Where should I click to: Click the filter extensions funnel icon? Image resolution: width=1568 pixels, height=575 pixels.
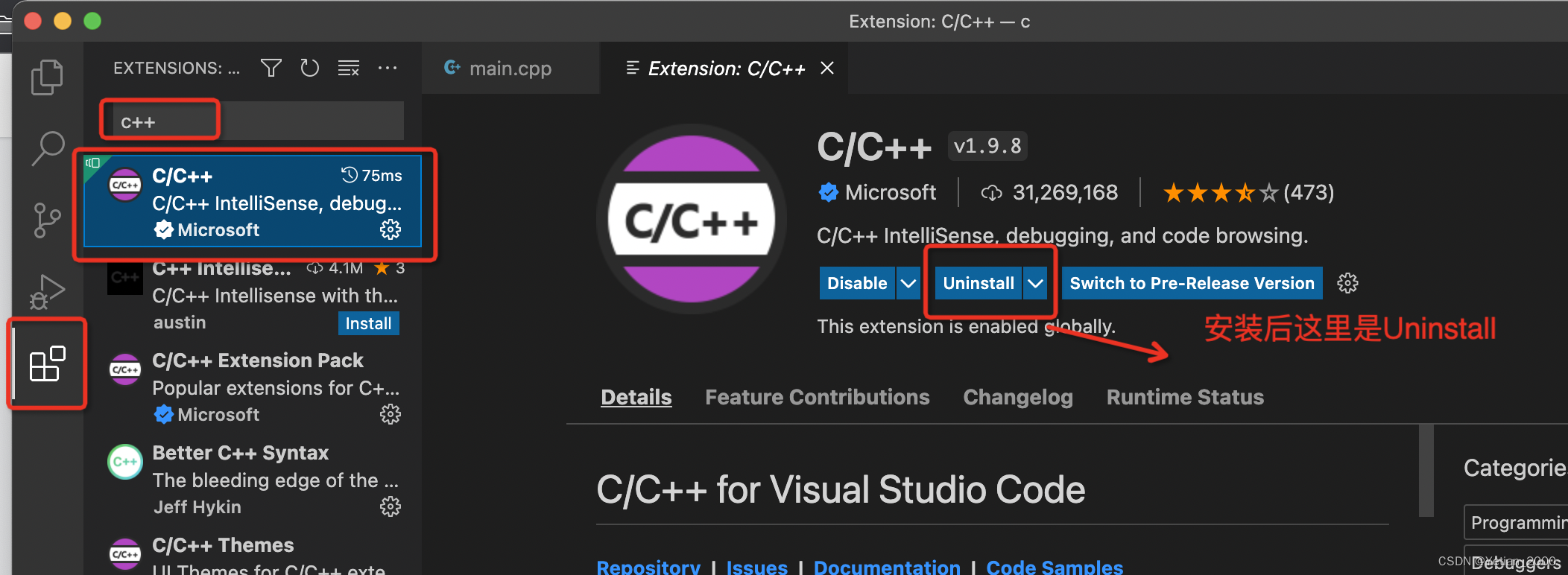[x=271, y=69]
